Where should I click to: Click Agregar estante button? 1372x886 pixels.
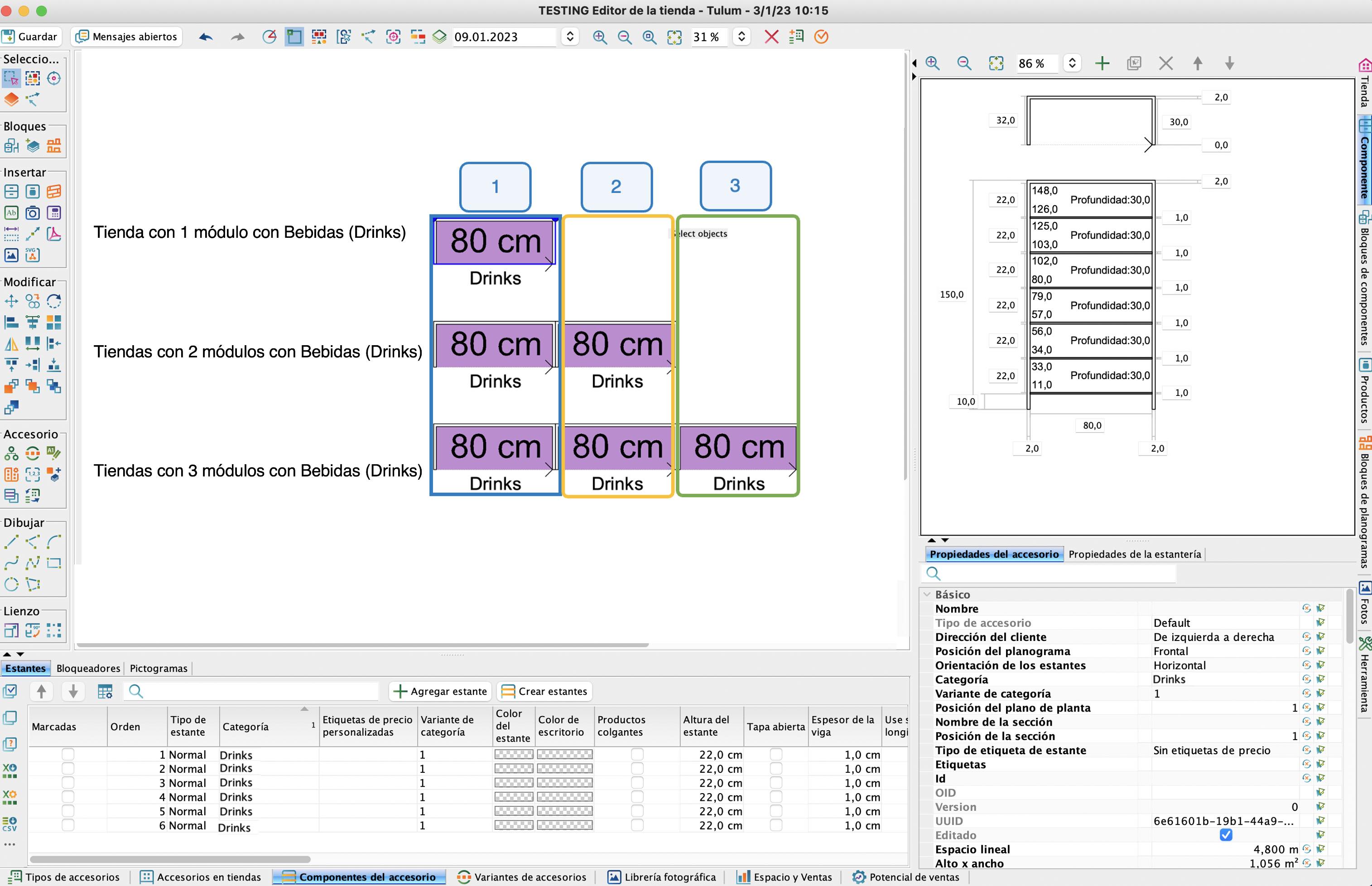pyautogui.click(x=441, y=691)
